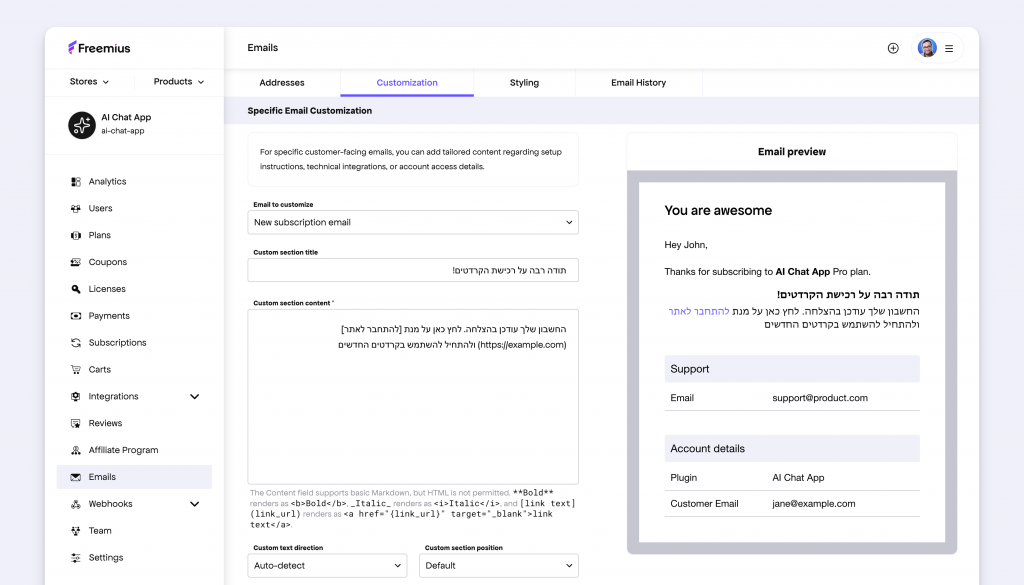Click the Custom section content textarea
1024x585 pixels.
[413, 397]
